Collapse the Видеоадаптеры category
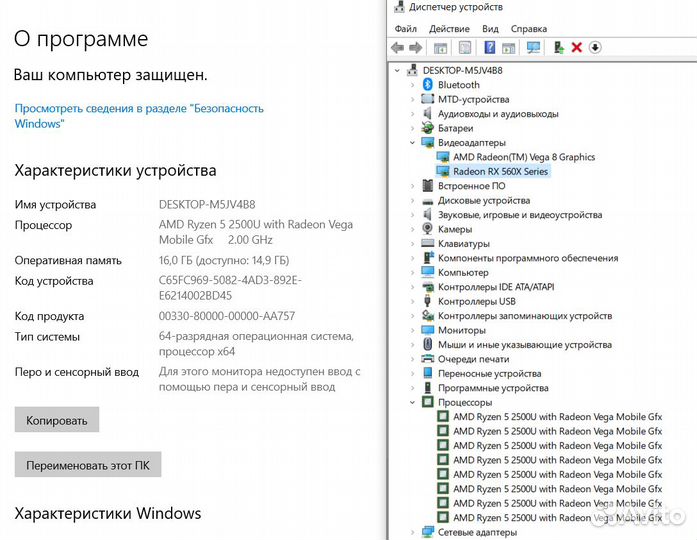 [x=412, y=142]
